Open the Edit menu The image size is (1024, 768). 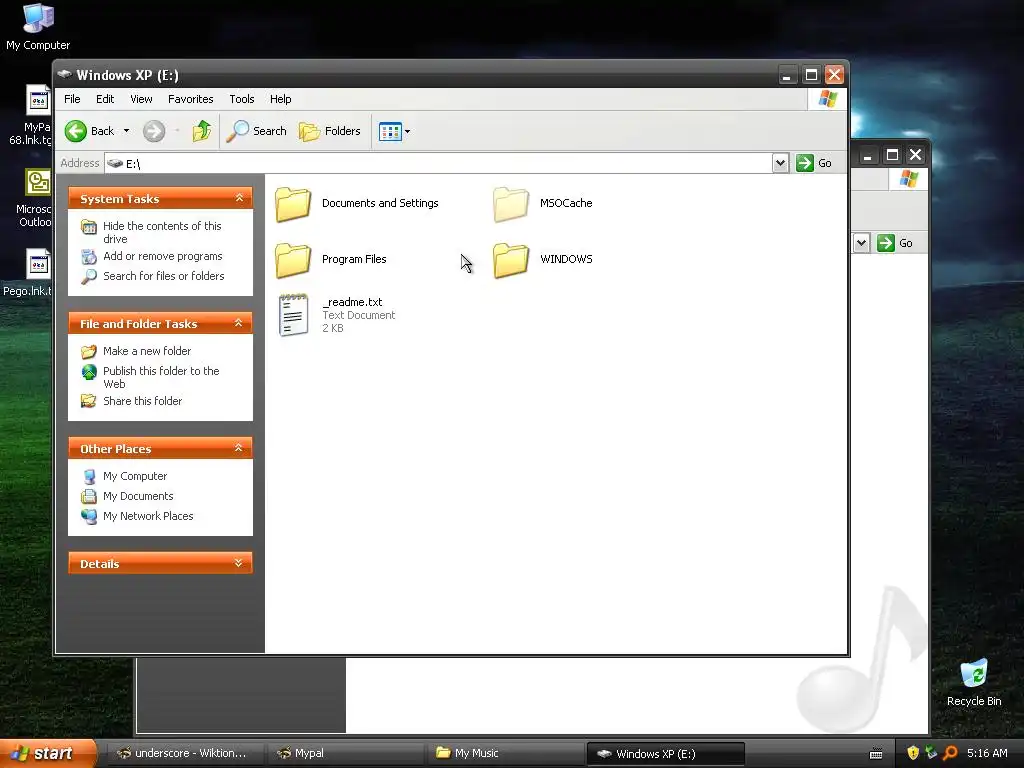click(x=104, y=99)
